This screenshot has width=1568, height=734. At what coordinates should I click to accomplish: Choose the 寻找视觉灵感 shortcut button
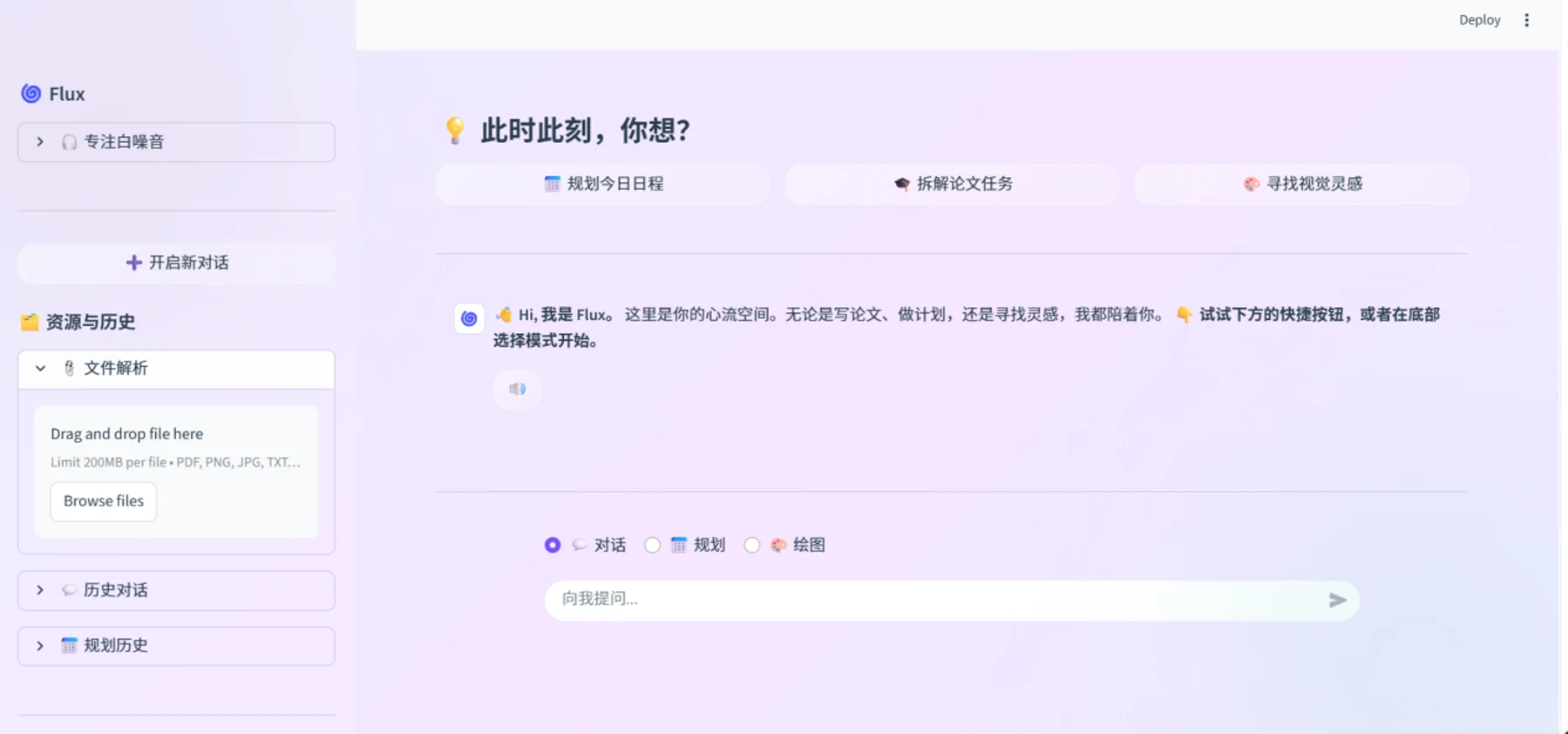(1301, 184)
